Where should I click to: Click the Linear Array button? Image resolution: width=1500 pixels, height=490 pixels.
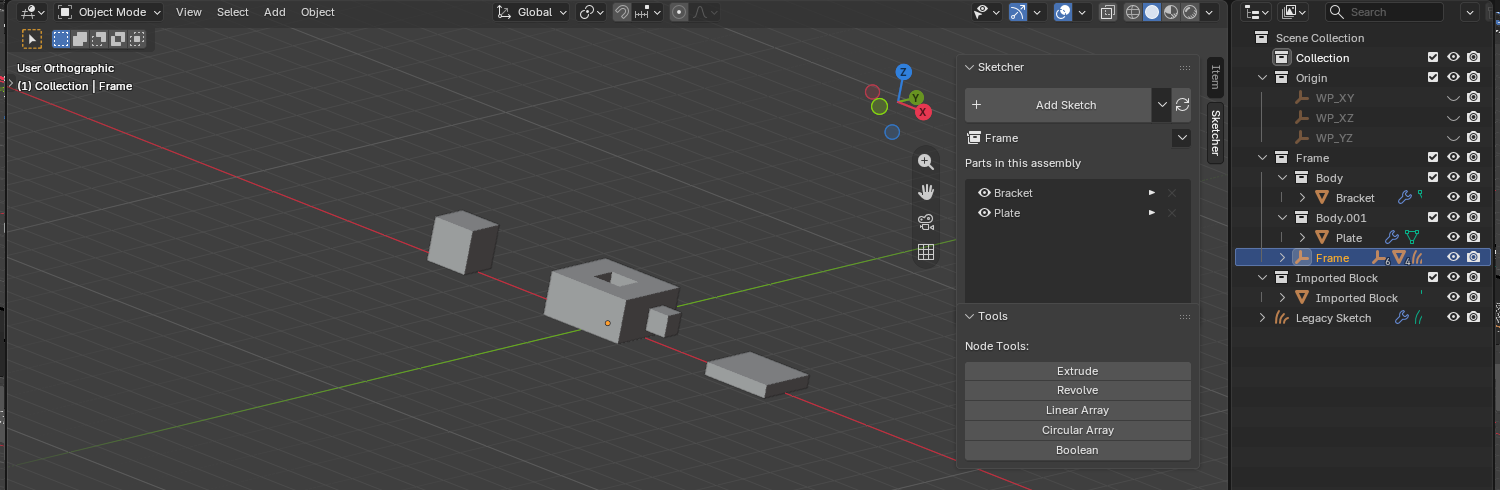pyautogui.click(x=1078, y=411)
